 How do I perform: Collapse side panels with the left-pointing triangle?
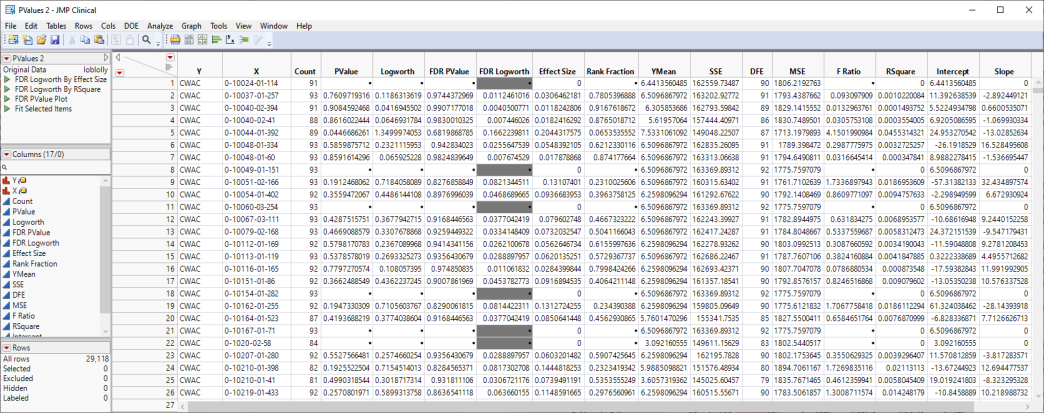(x=118, y=58)
